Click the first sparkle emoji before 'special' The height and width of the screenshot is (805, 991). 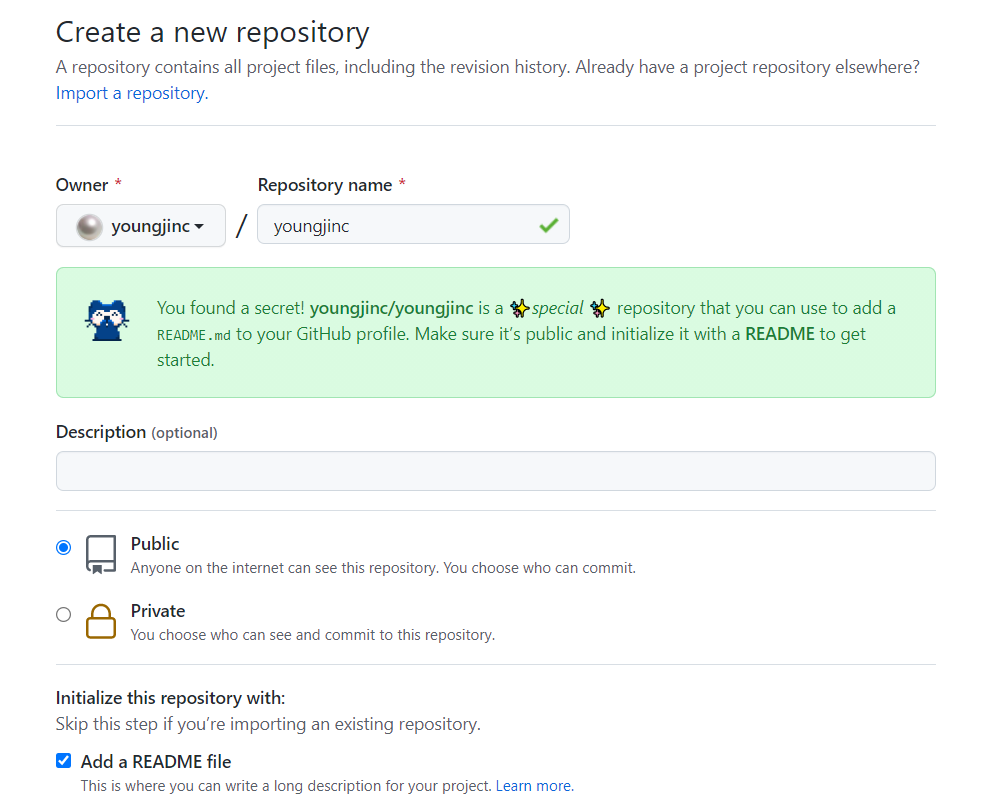click(x=520, y=308)
